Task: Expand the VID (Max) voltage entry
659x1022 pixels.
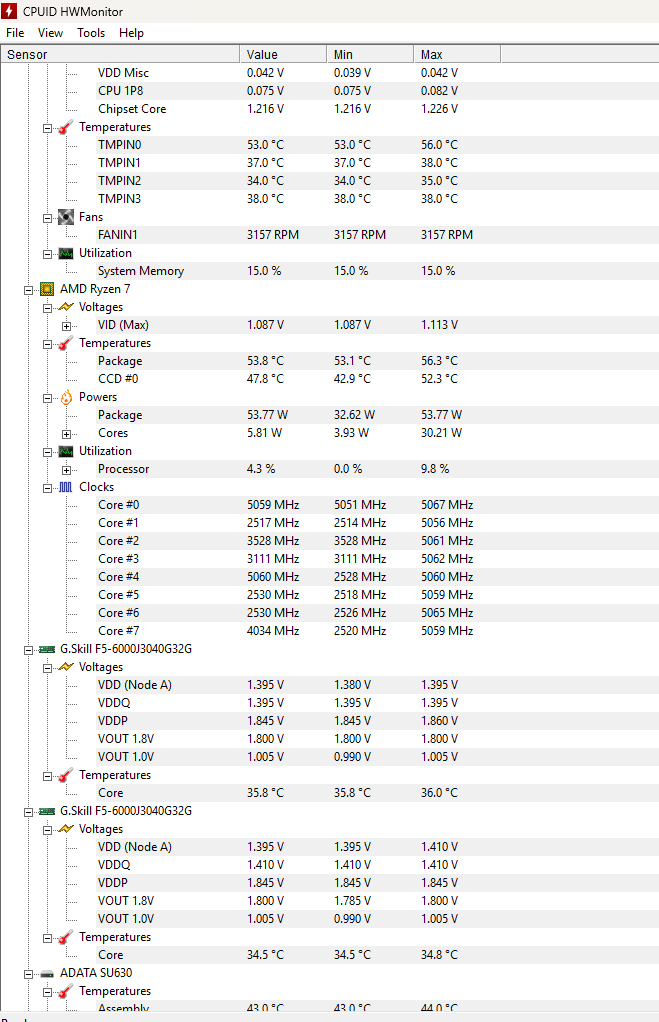Action: (66, 325)
